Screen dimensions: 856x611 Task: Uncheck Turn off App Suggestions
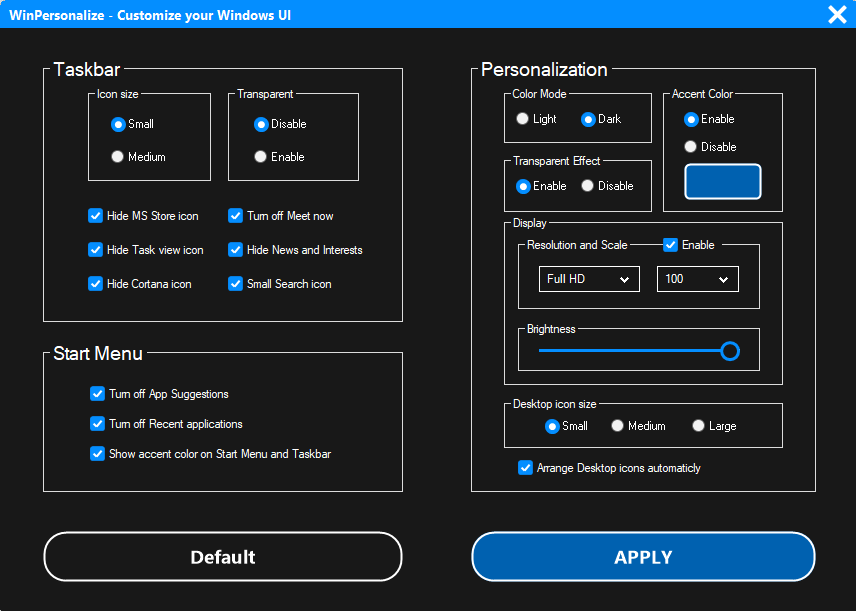pos(97,393)
